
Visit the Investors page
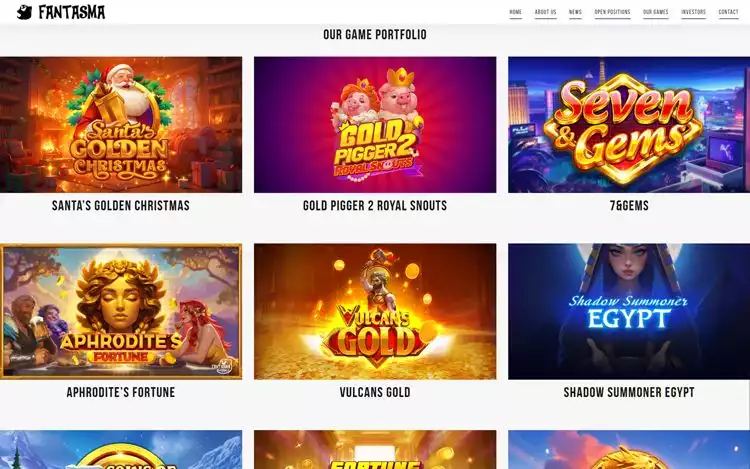coord(694,12)
